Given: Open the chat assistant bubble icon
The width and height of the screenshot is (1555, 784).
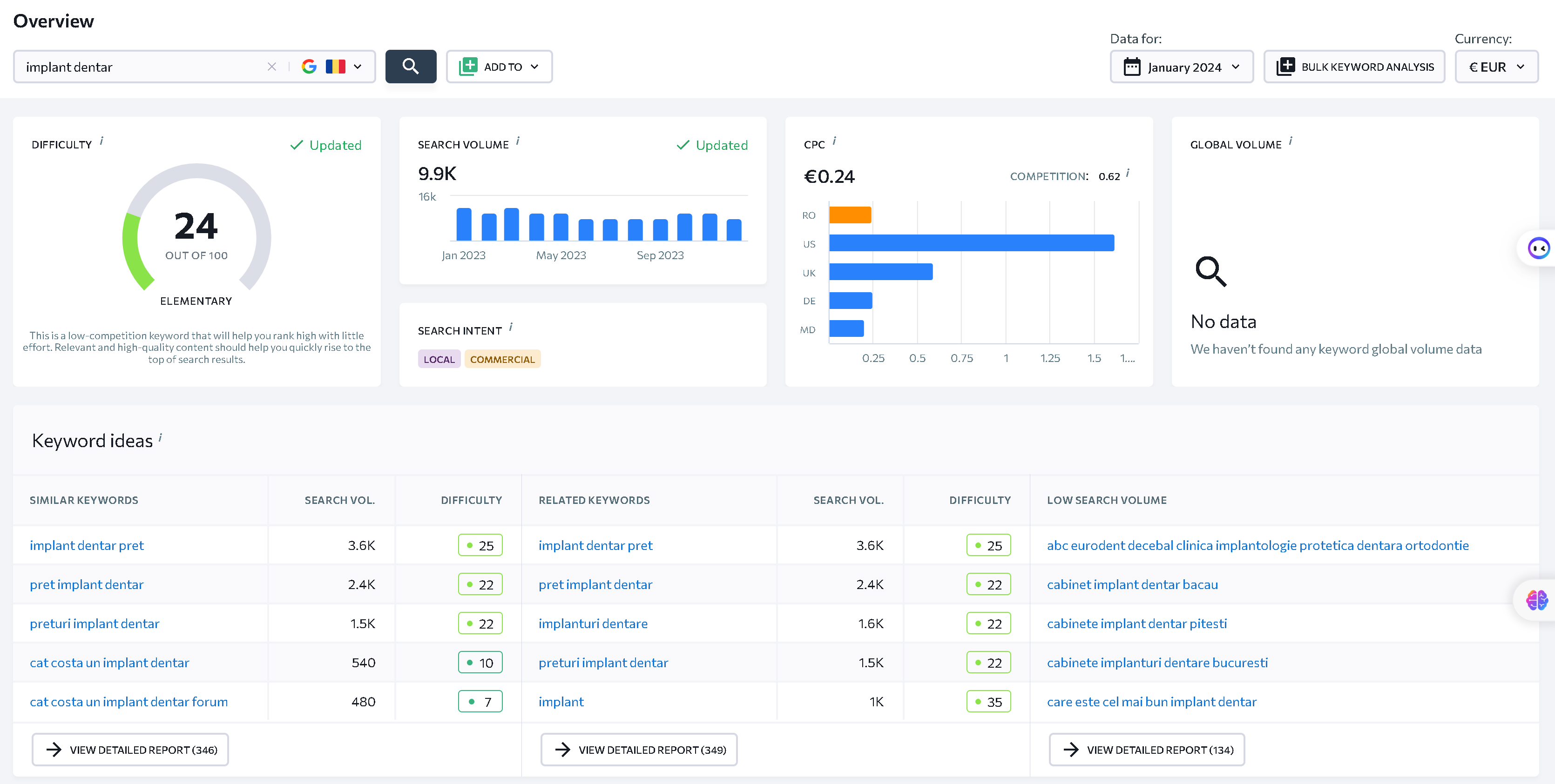Looking at the screenshot, I should [x=1538, y=248].
